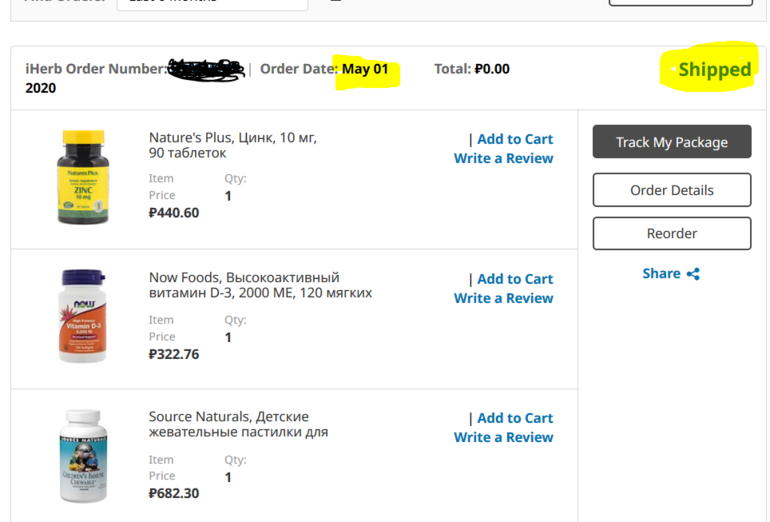Open the Now Foods Vitamin D-3 product title
The image size is (770, 522).
(260, 285)
